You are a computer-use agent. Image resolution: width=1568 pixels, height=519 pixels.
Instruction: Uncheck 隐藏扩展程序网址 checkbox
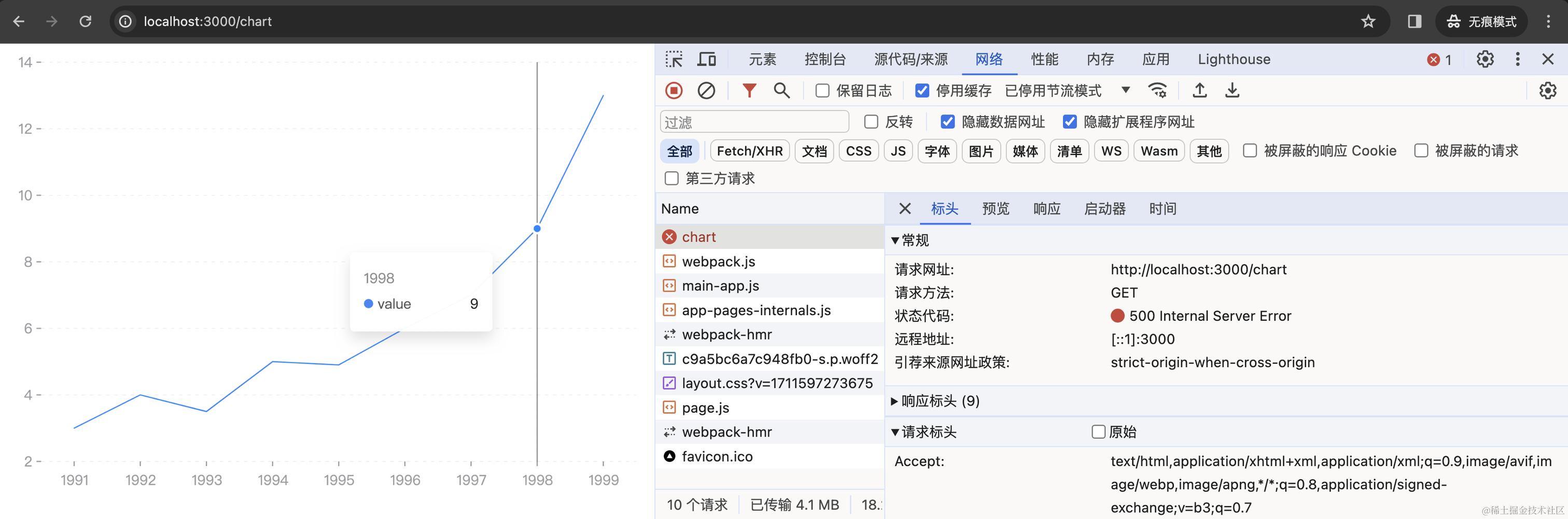tap(1070, 122)
